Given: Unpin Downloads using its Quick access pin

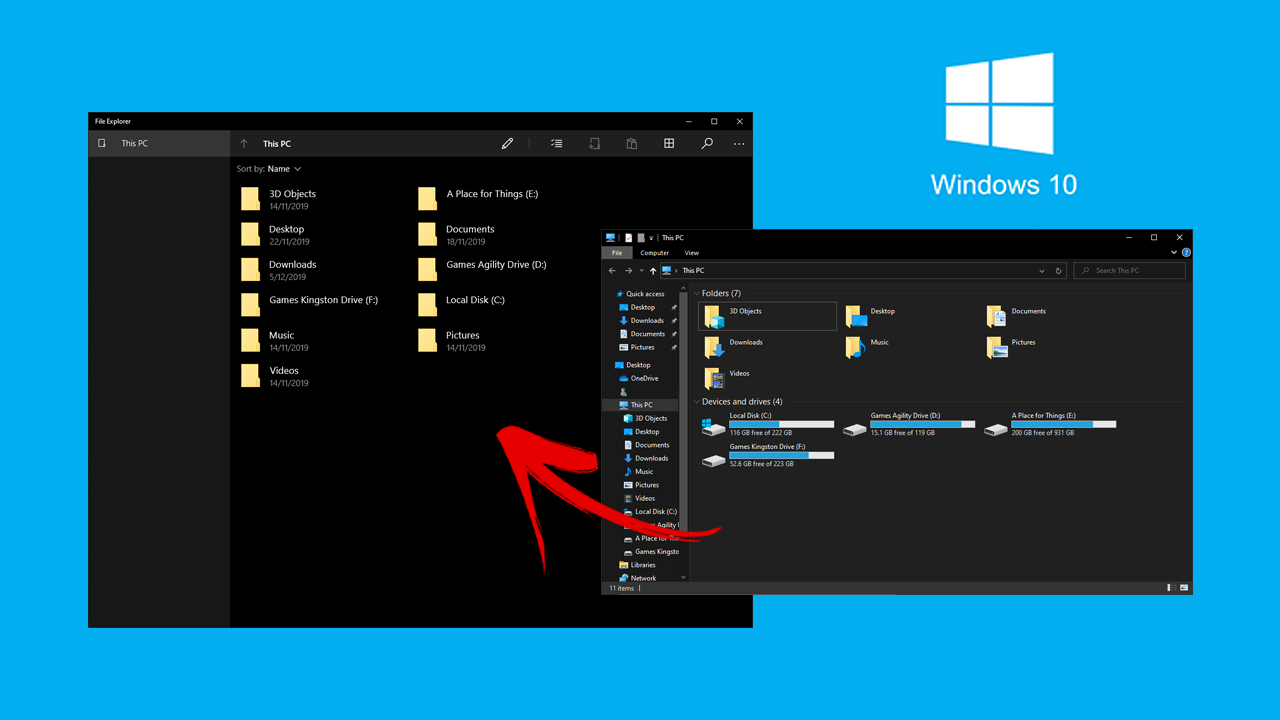Looking at the screenshot, I should point(674,321).
